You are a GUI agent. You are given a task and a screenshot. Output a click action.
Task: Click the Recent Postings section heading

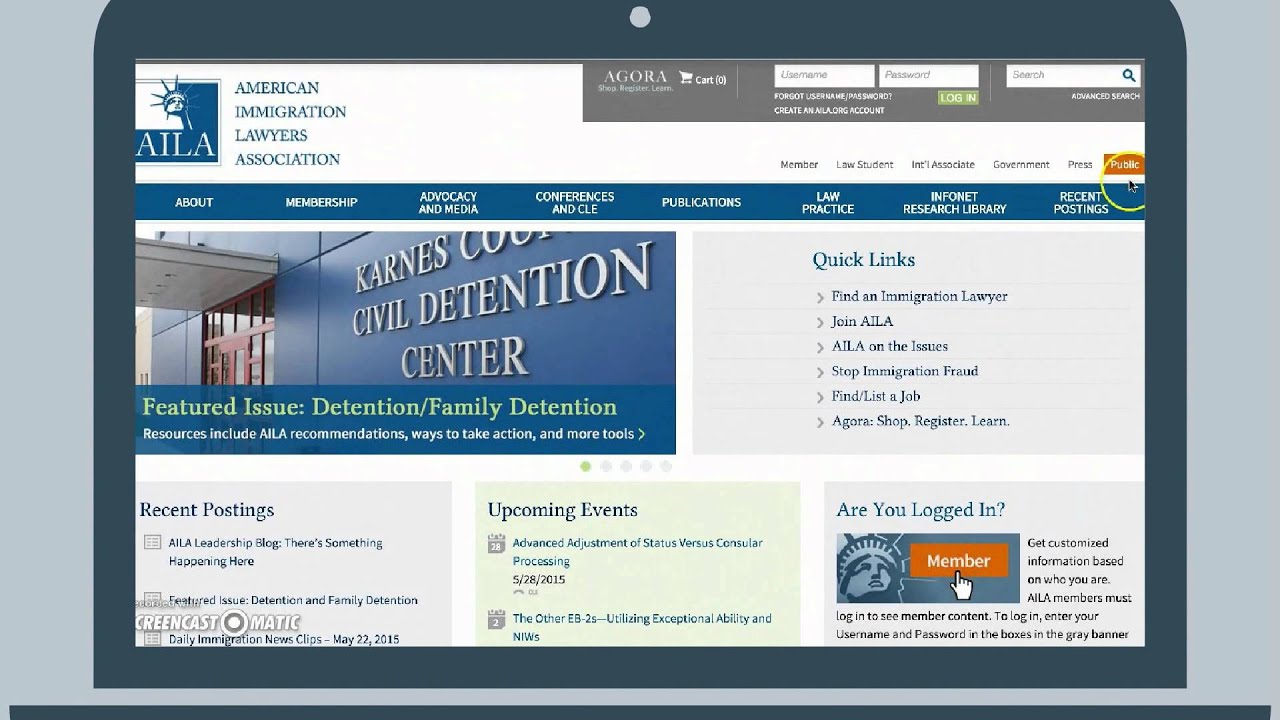pyautogui.click(x=206, y=510)
